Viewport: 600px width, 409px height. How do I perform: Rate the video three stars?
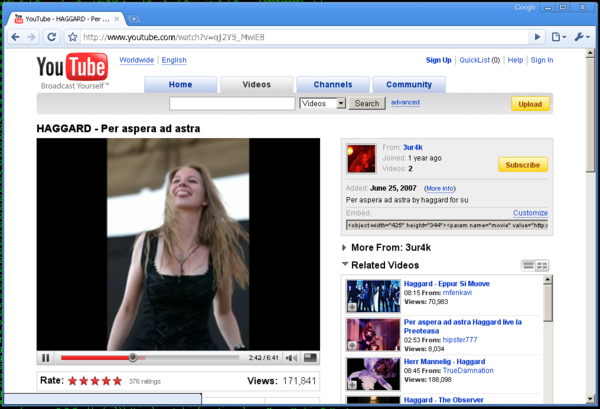(x=95, y=381)
